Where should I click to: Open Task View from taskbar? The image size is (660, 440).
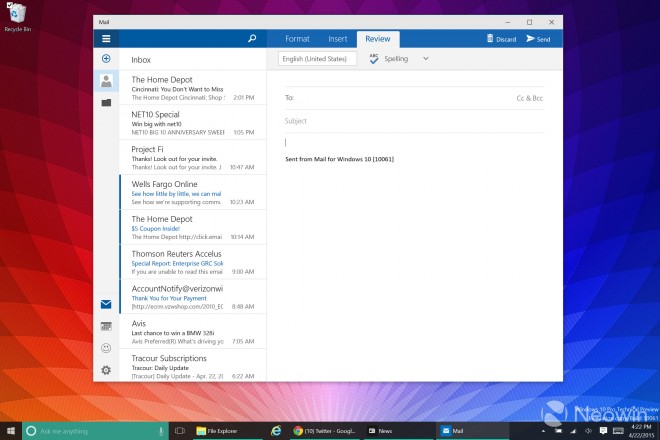(x=180, y=431)
